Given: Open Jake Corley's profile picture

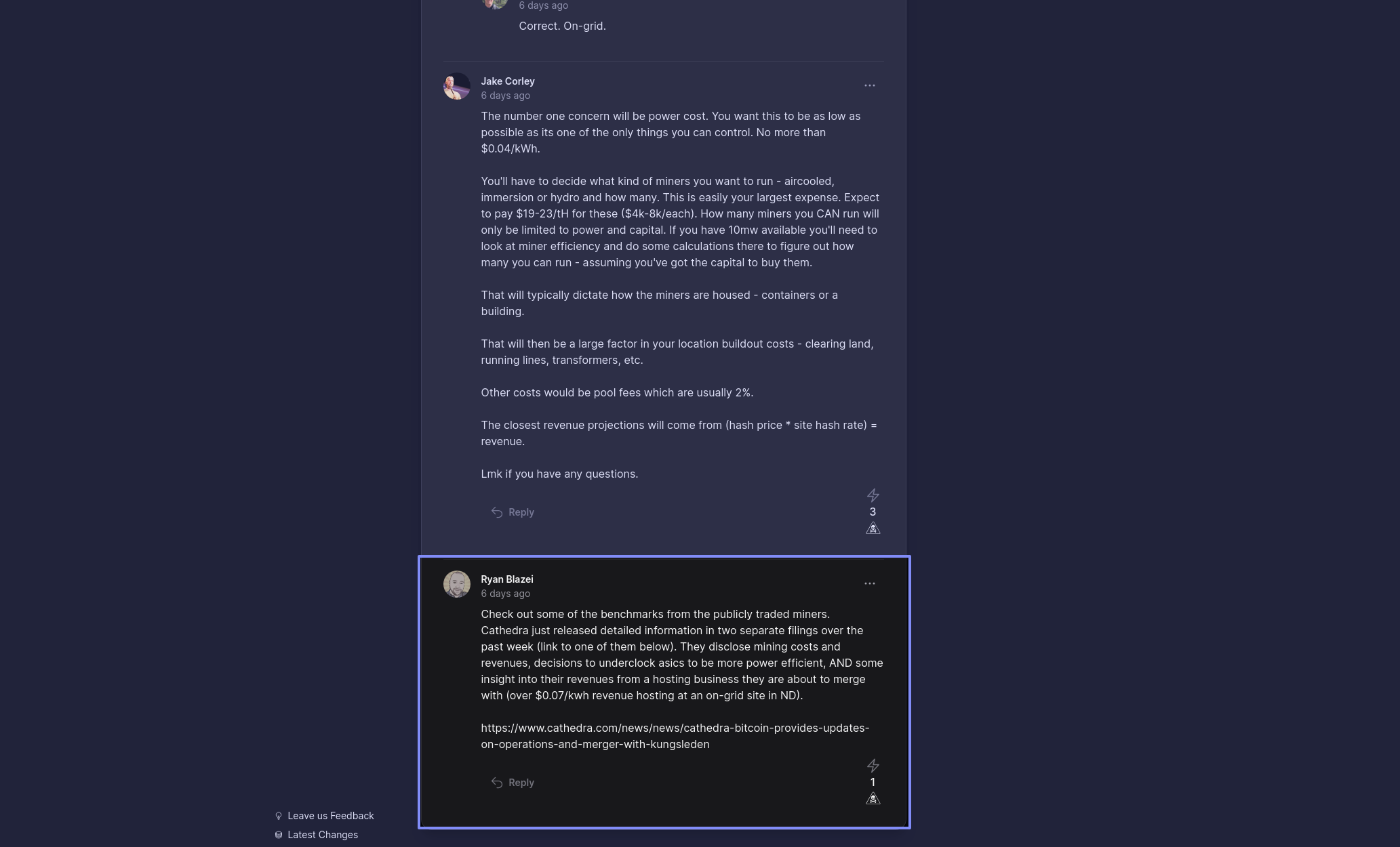Looking at the screenshot, I should click(x=456, y=86).
